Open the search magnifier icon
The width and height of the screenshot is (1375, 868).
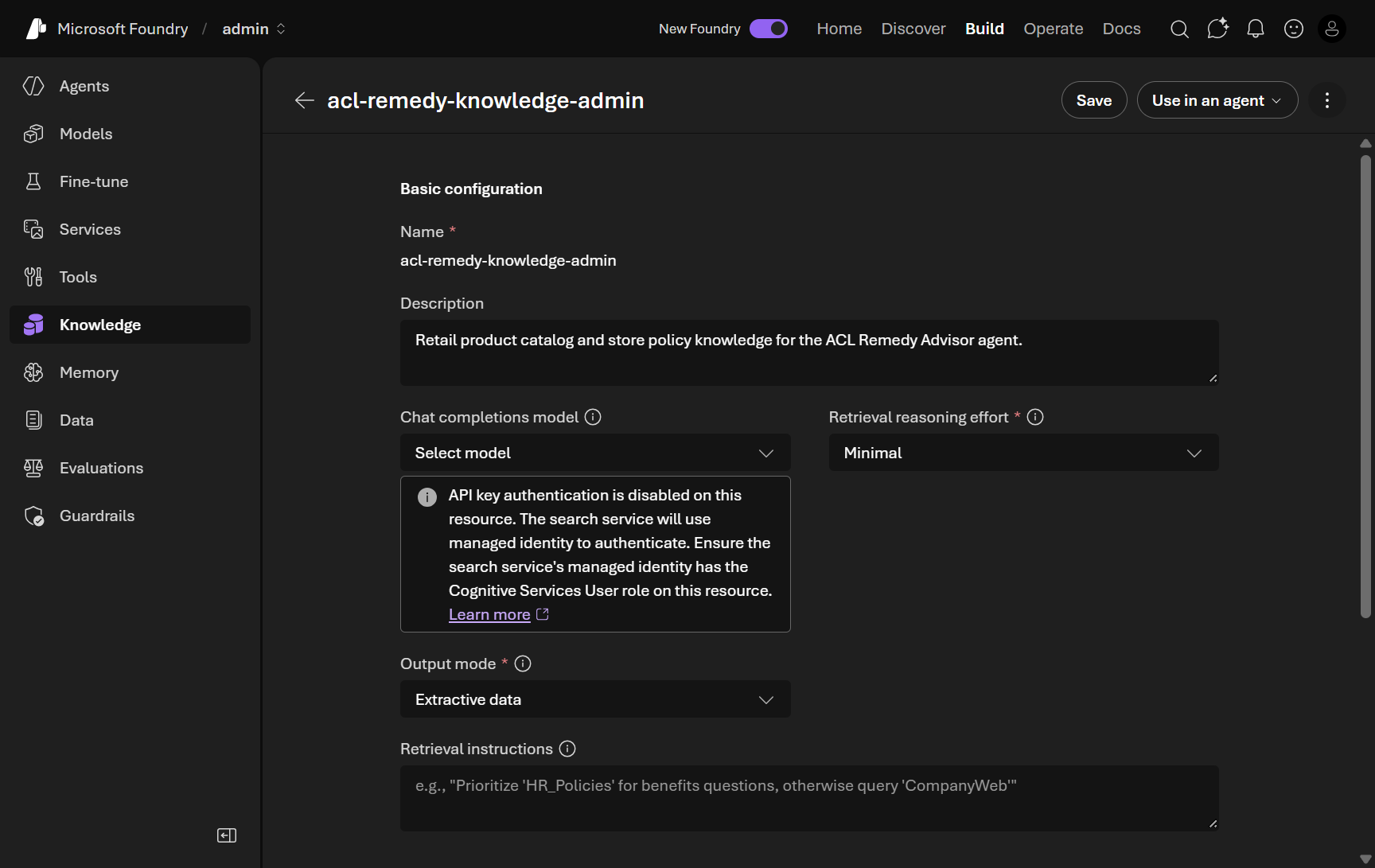1179,29
